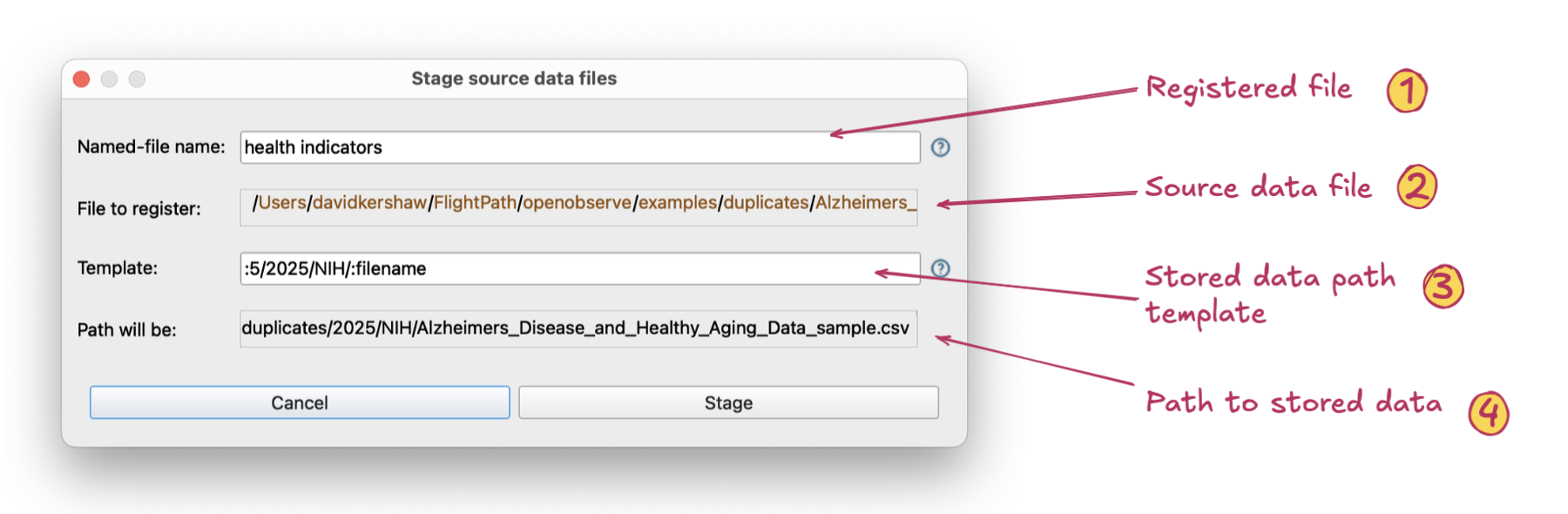This screenshot has width=1568, height=514.
Task: Click the yellow circled number 3 annotation
Action: point(1443,287)
